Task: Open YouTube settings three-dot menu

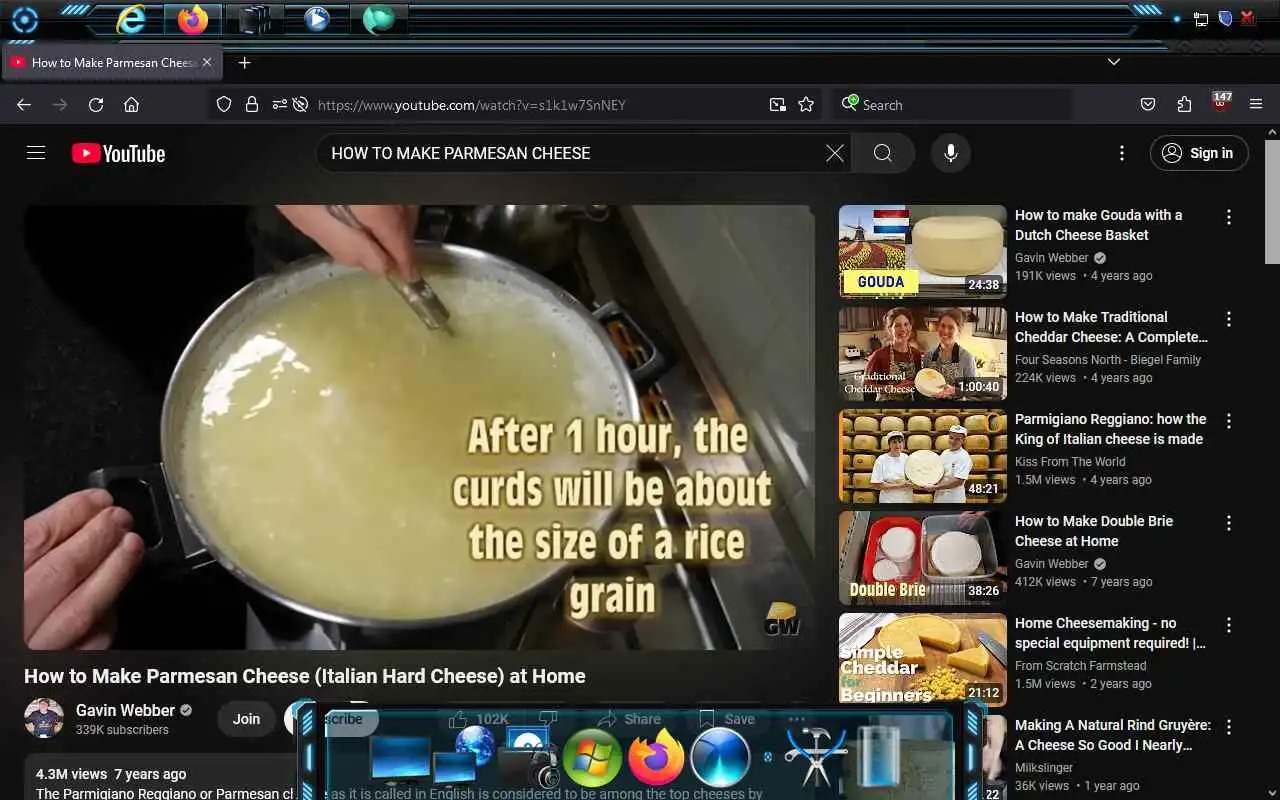Action: (x=1122, y=153)
